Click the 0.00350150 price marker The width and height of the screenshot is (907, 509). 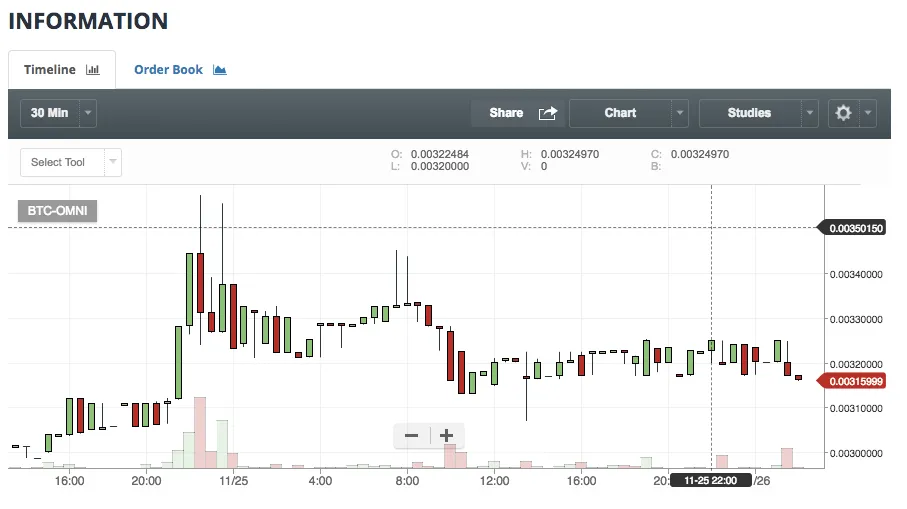coord(851,228)
